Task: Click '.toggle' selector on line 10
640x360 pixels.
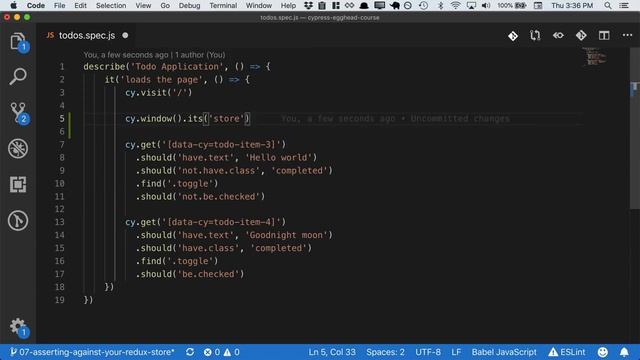Action: pos(190,184)
